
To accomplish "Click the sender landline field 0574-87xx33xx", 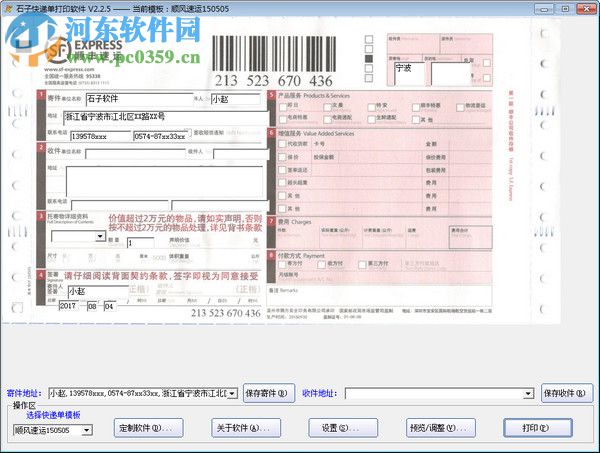I will click(x=161, y=136).
